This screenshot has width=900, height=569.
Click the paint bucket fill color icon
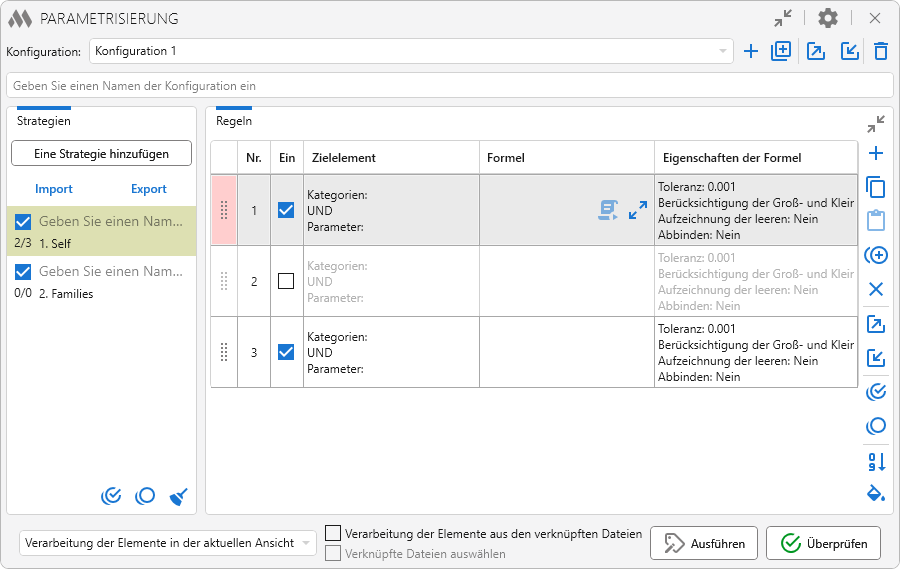[x=876, y=493]
